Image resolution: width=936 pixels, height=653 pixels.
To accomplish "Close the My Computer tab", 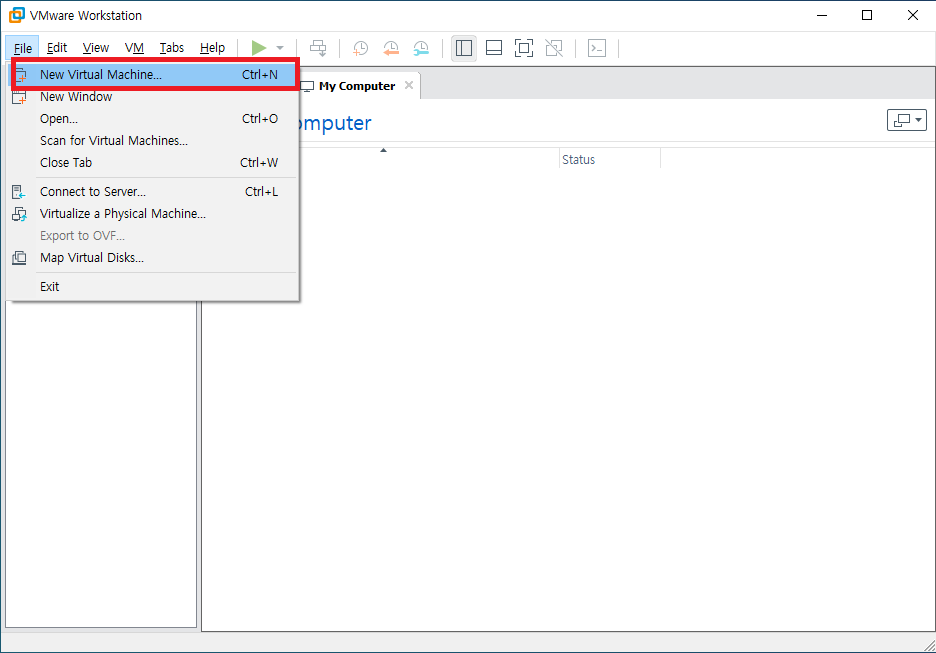I will pos(409,85).
